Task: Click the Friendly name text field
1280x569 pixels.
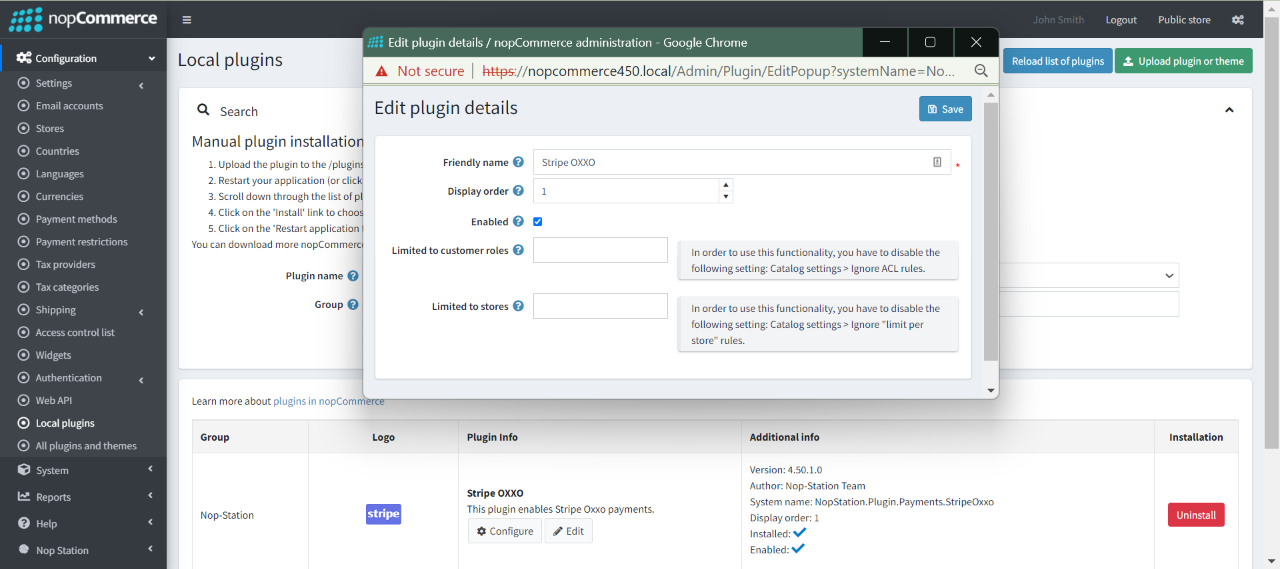Action: pyautogui.click(x=730, y=162)
